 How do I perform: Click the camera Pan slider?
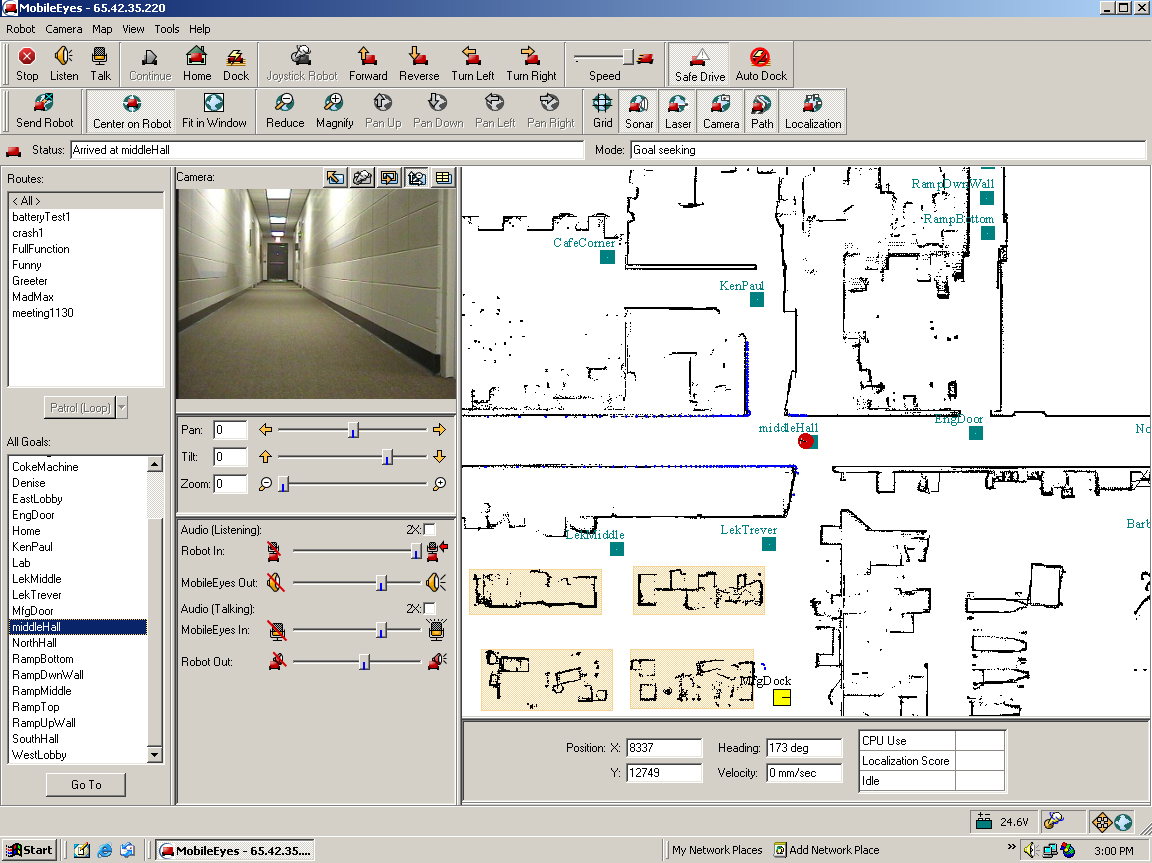coord(353,430)
